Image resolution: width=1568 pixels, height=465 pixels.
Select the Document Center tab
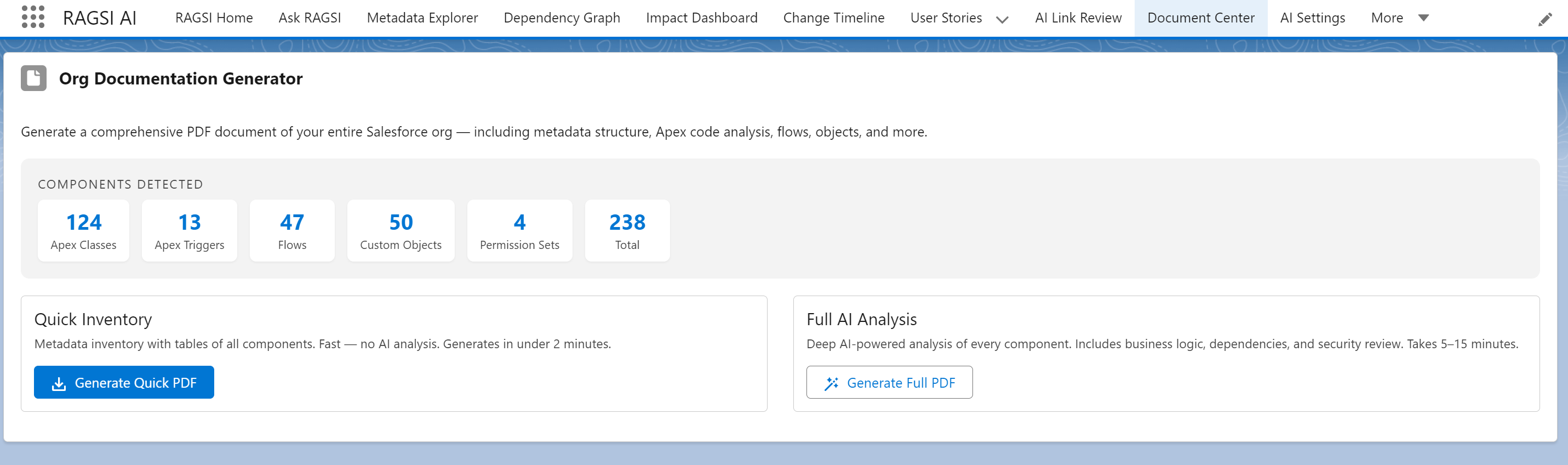[x=1200, y=18]
